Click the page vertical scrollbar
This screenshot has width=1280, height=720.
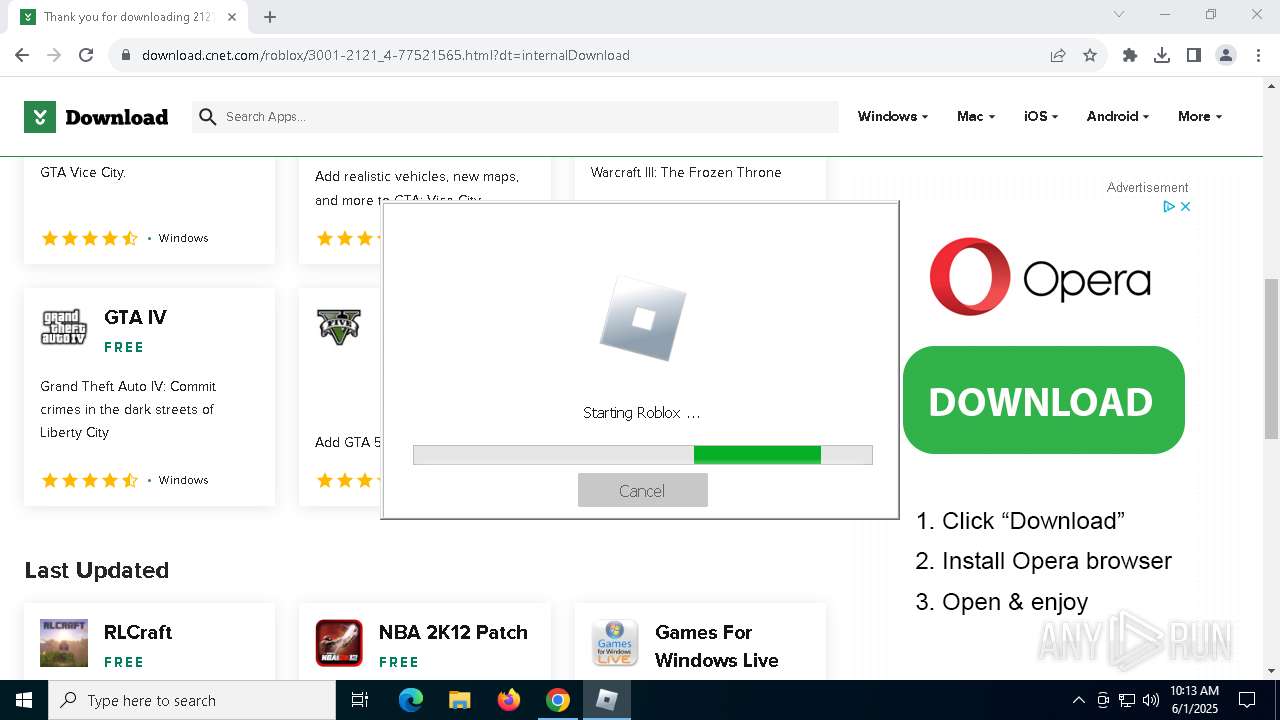click(1271, 358)
